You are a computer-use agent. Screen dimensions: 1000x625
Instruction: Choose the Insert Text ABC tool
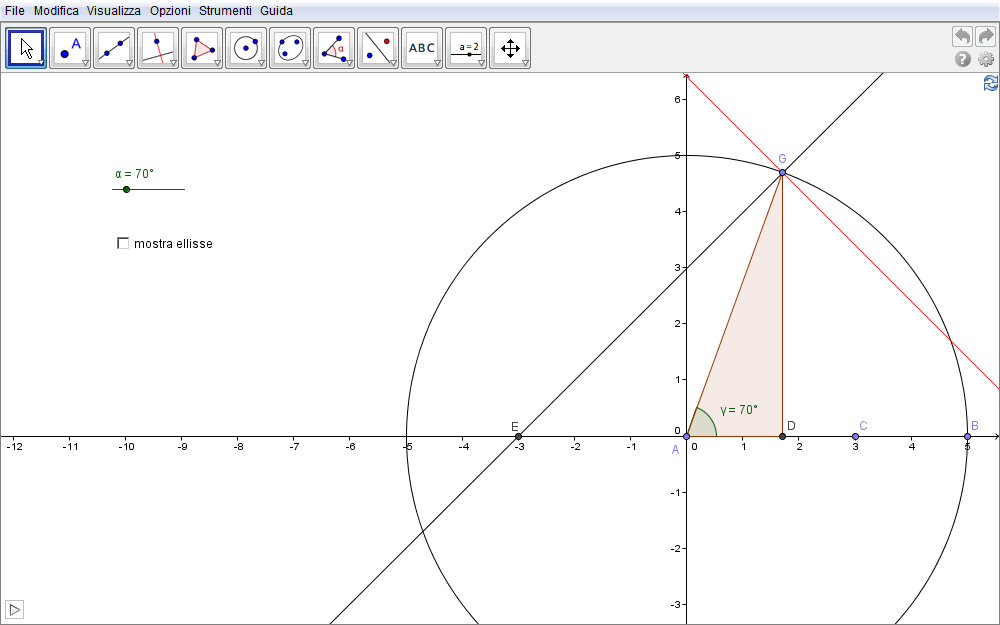pyautogui.click(x=422, y=47)
